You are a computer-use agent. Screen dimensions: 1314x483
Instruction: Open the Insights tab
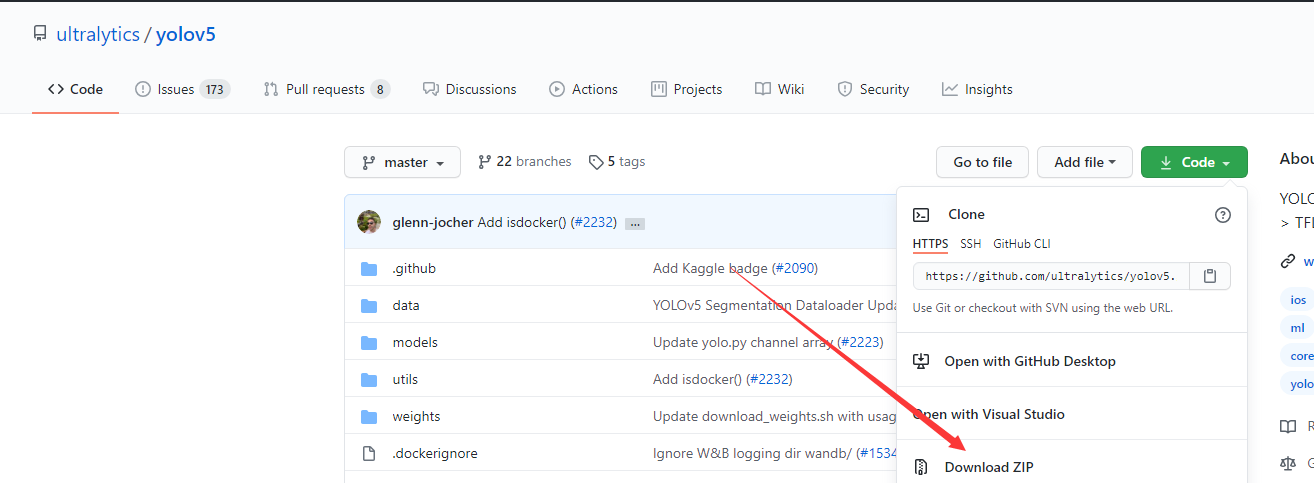coord(977,89)
